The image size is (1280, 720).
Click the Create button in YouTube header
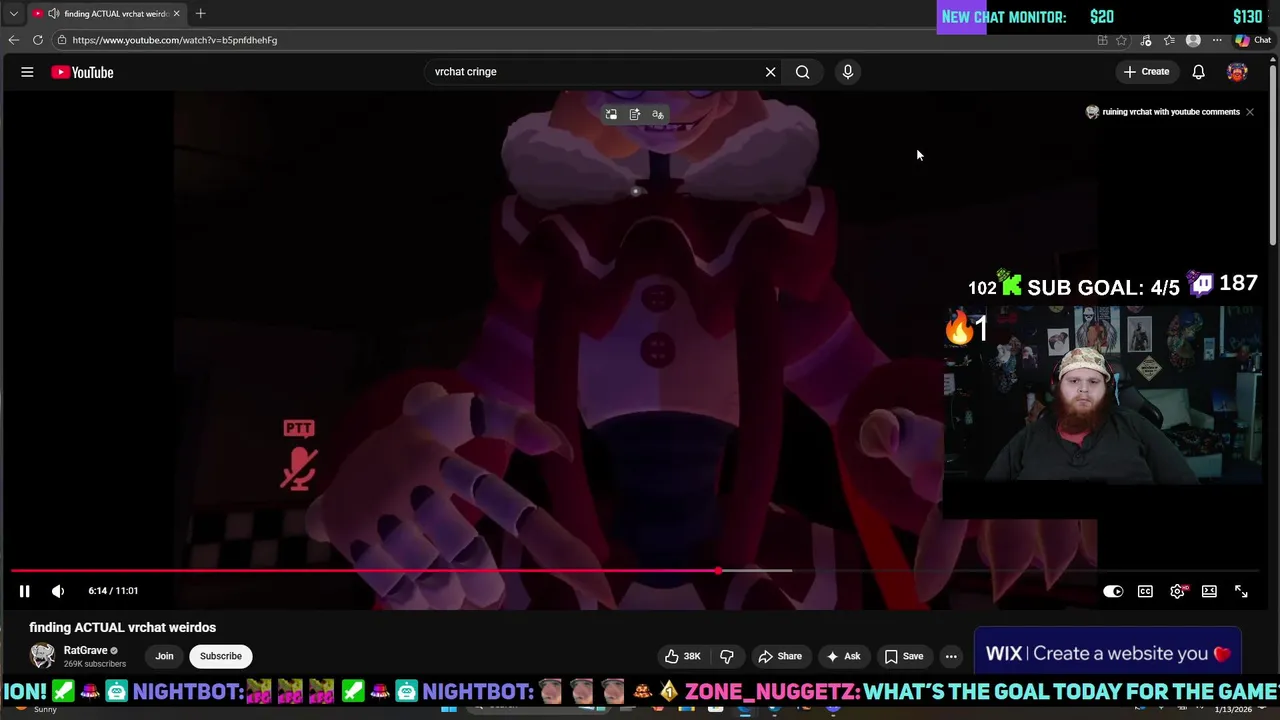(x=1146, y=72)
